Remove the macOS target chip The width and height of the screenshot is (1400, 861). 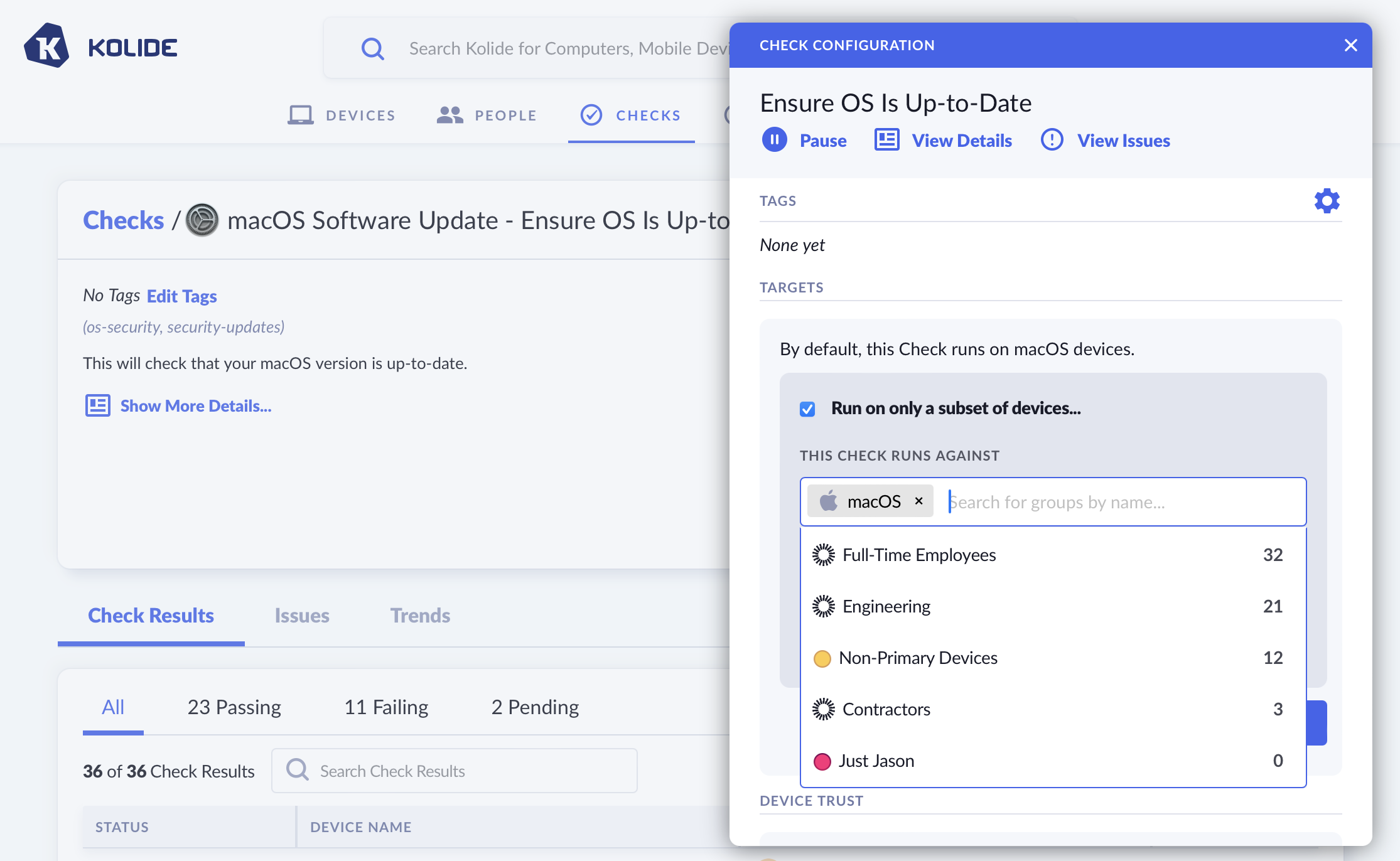coord(918,501)
